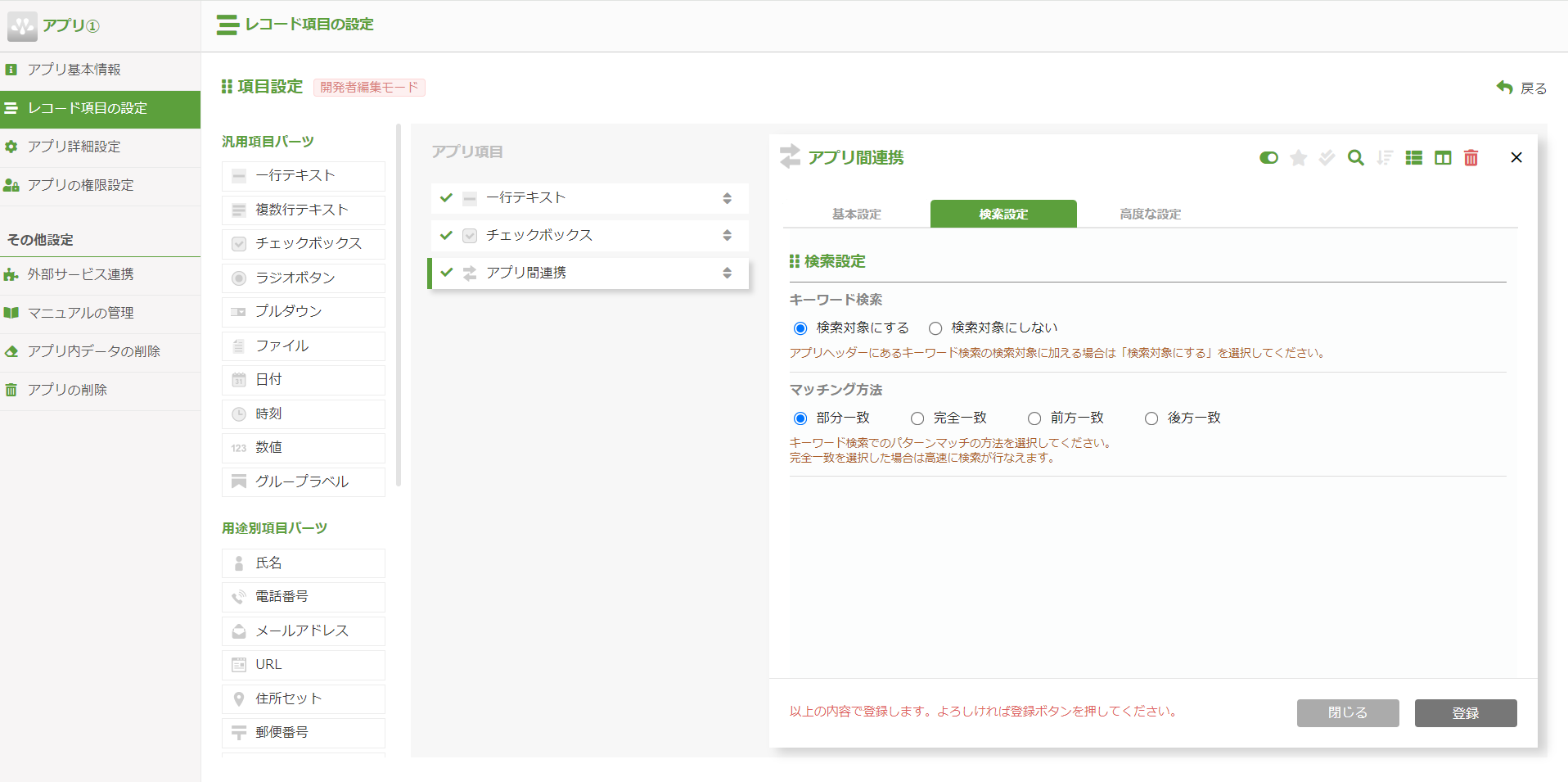Click the magnifier search icon in the アプリ間連携 panel

click(1356, 157)
